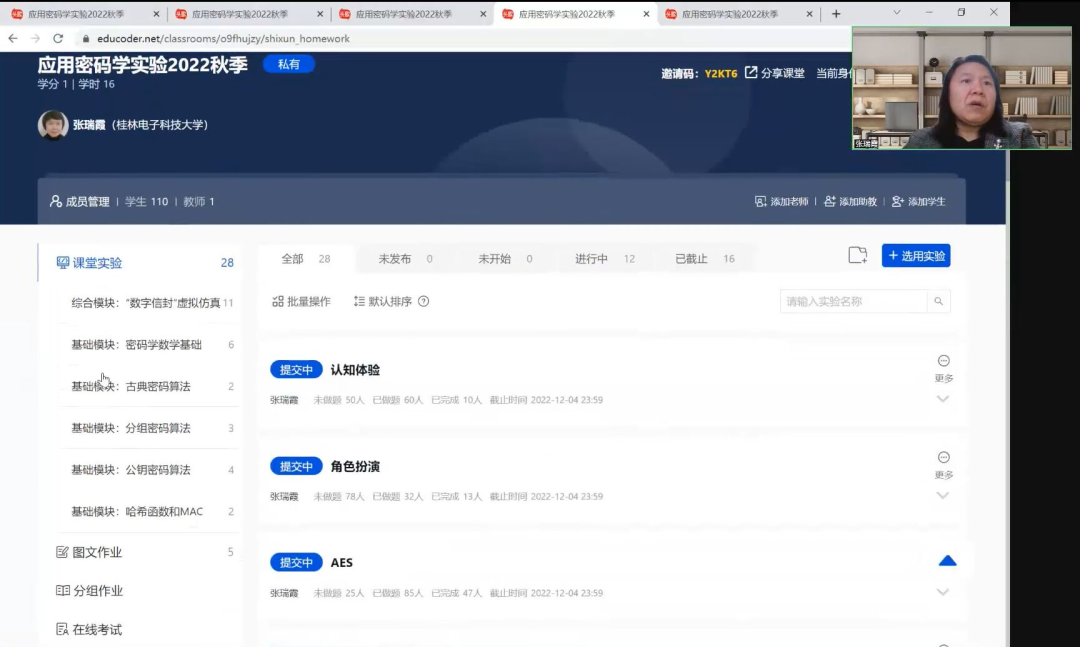Switch to the 已截止 tab
Screen dimensions: 1080x647
(x=691, y=259)
